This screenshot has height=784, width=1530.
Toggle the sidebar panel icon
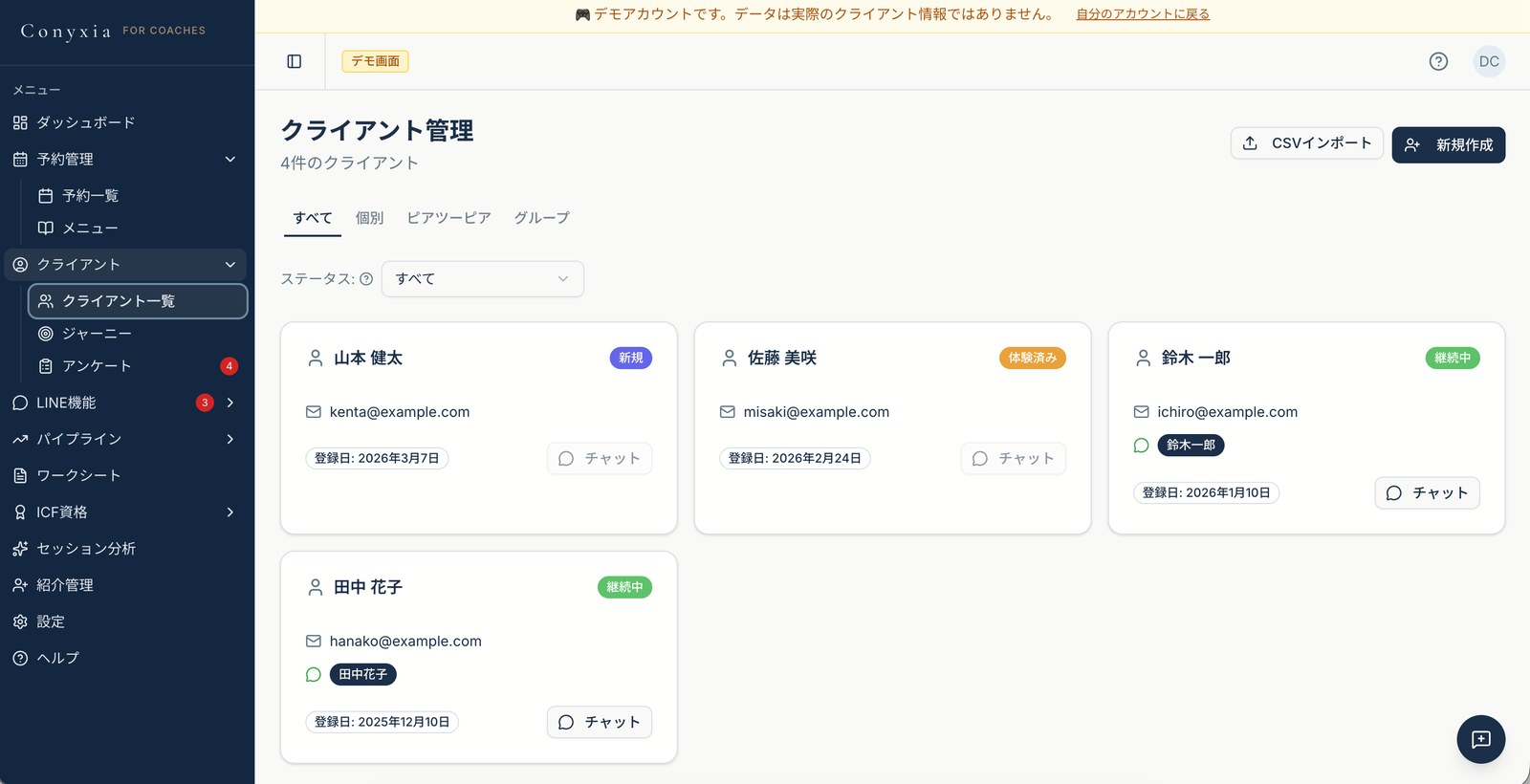pyautogui.click(x=295, y=61)
